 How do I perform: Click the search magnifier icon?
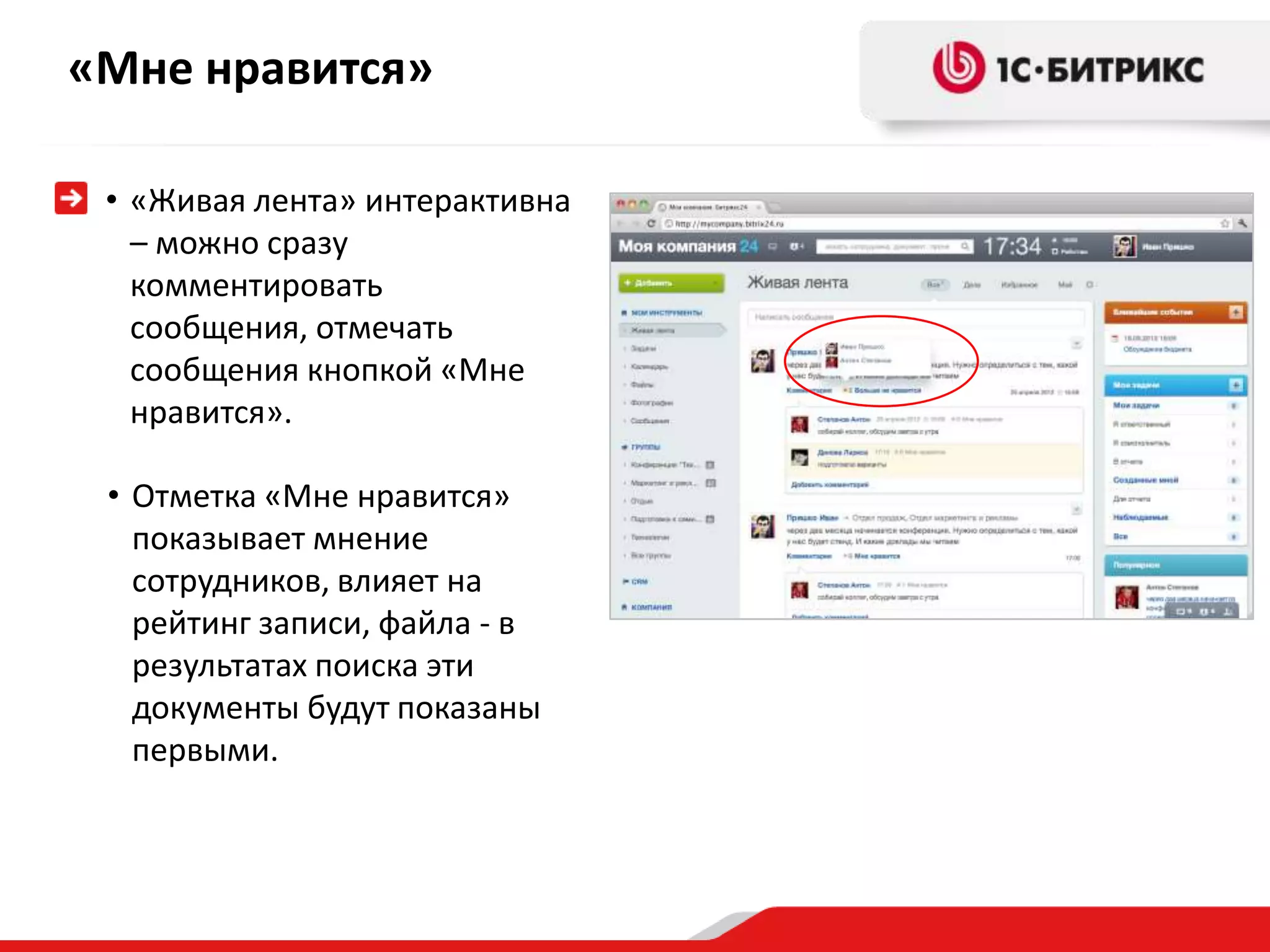pyautogui.click(x=965, y=247)
